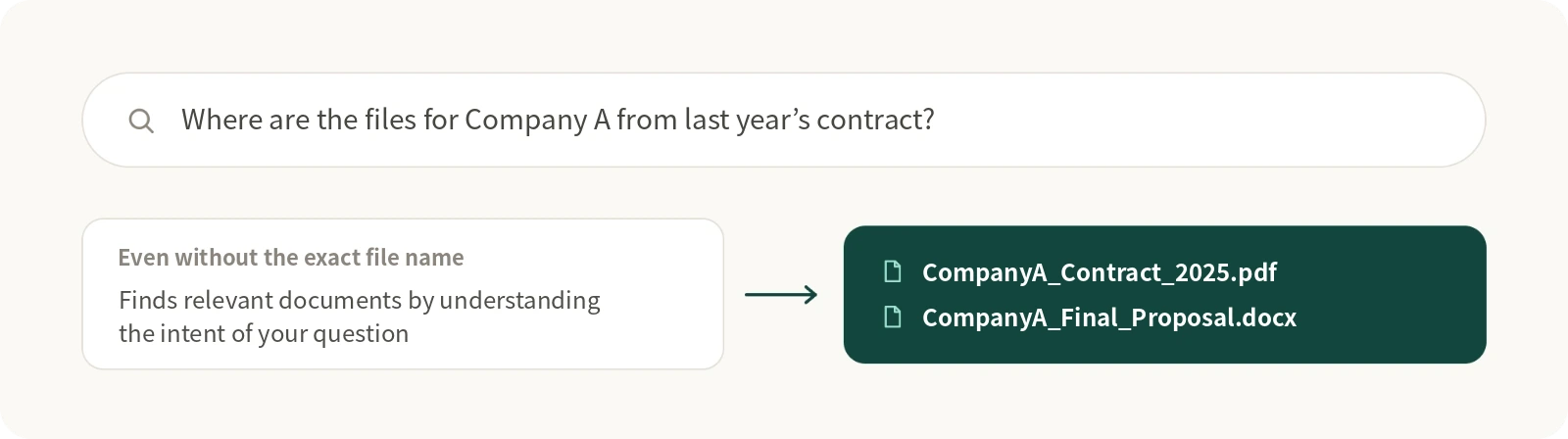Click the '.docx' extension of the proposal file
The image size is (1568, 439).
coord(1268,317)
